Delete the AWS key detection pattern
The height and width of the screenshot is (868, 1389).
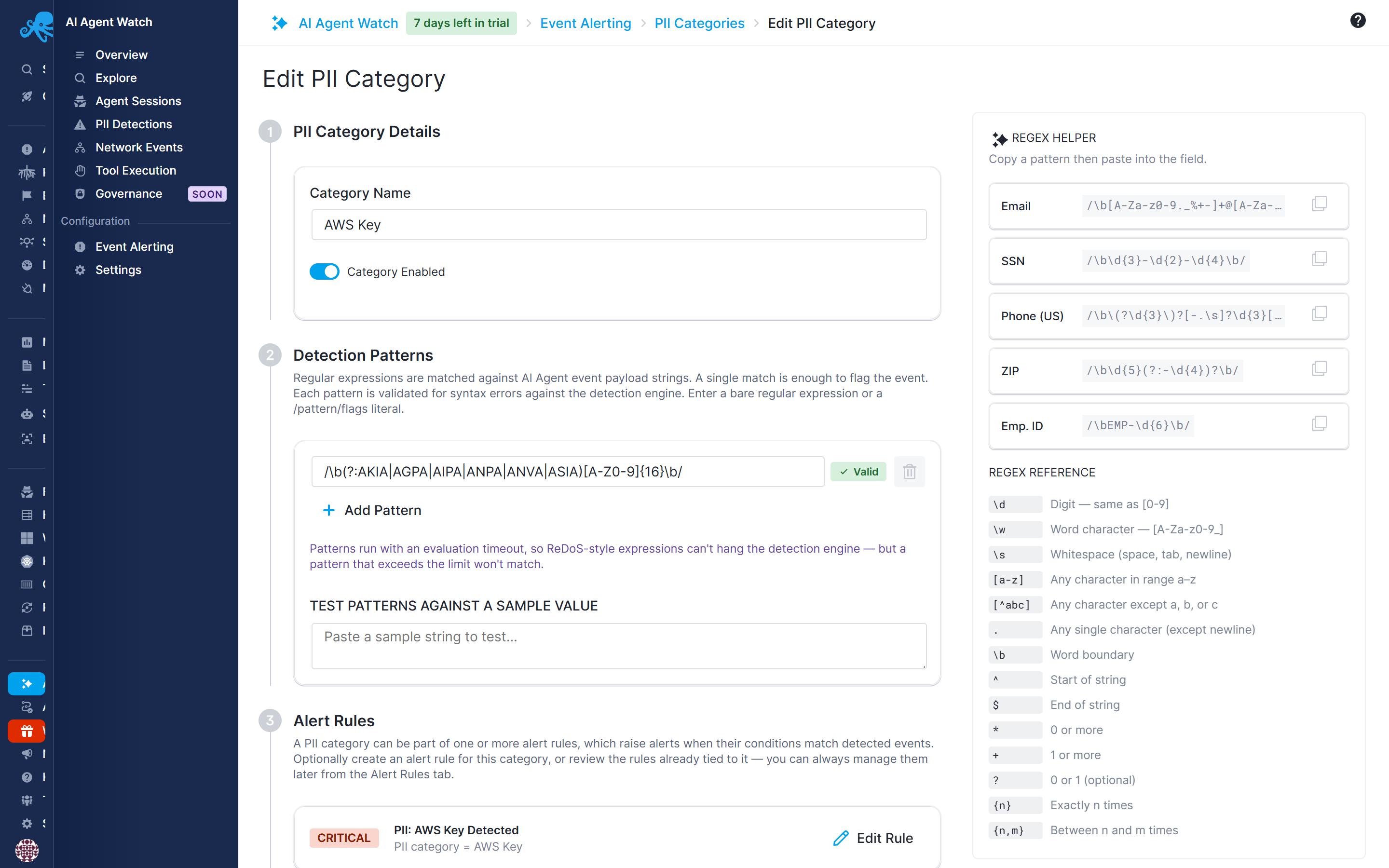click(909, 472)
